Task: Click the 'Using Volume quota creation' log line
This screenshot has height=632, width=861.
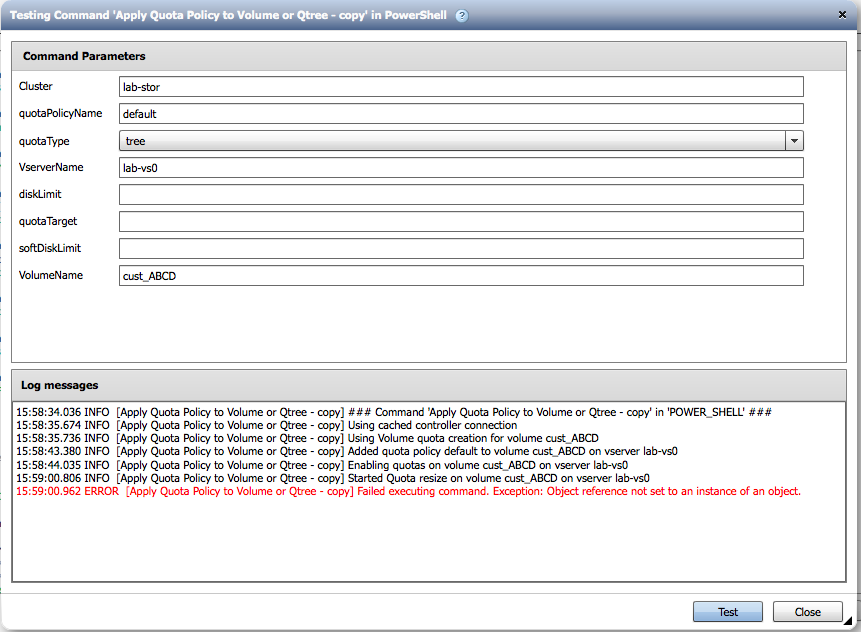Action: 308,438
